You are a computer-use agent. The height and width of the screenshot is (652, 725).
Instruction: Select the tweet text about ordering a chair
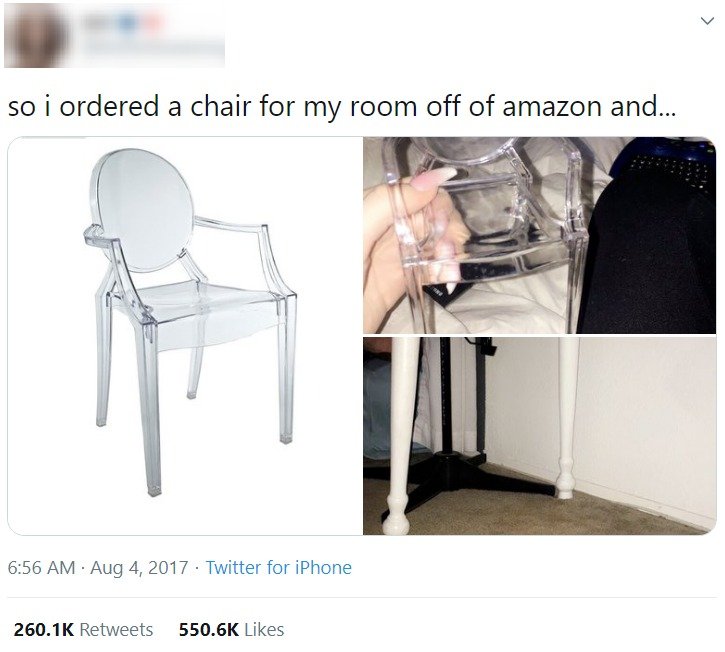click(x=342, y=106)
